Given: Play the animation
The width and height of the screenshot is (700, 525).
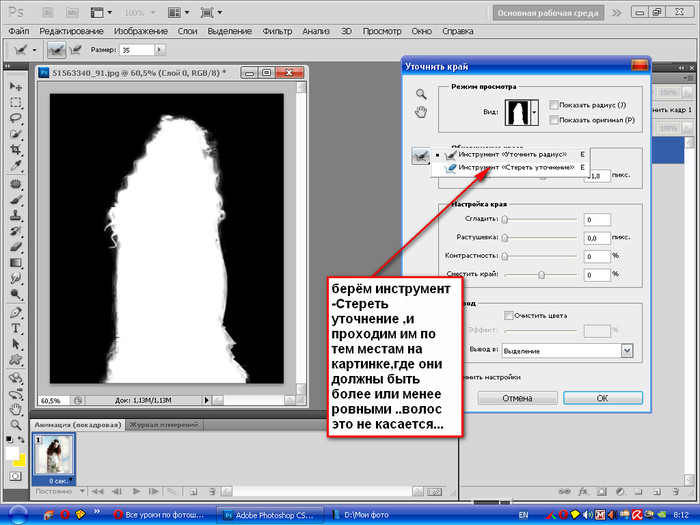Looking at the screenshot, I should point(136,491).
